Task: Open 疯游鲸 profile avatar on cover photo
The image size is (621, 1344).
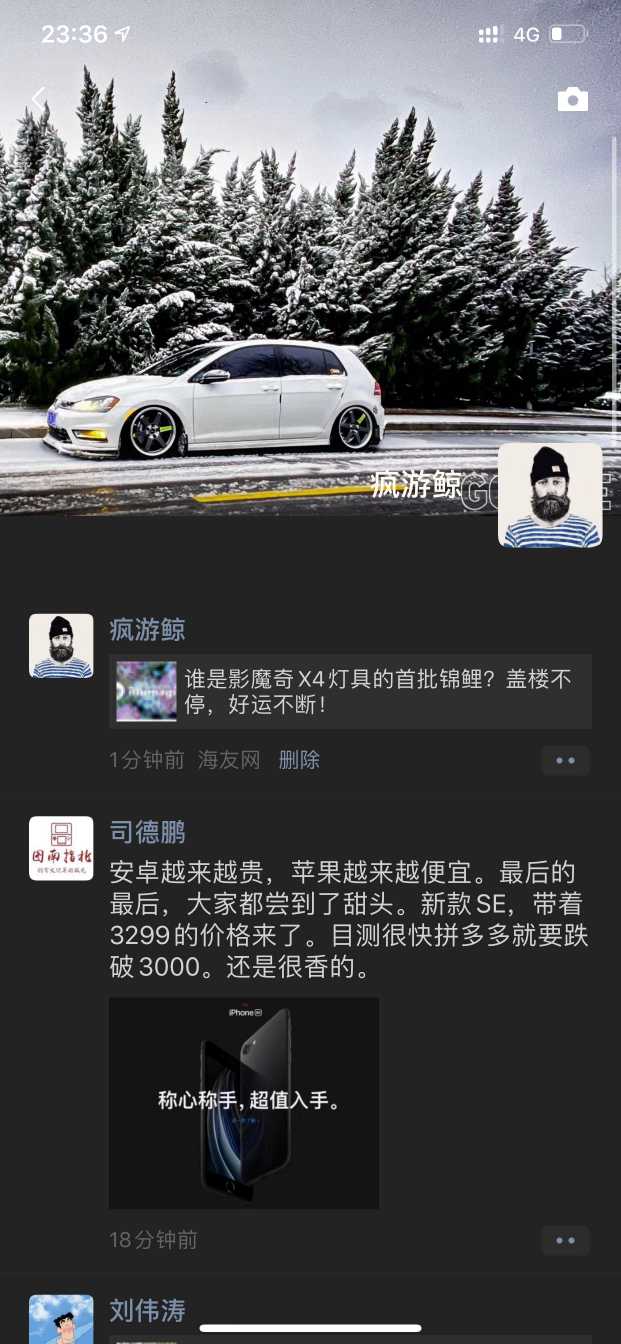Action: coord(550,495)
